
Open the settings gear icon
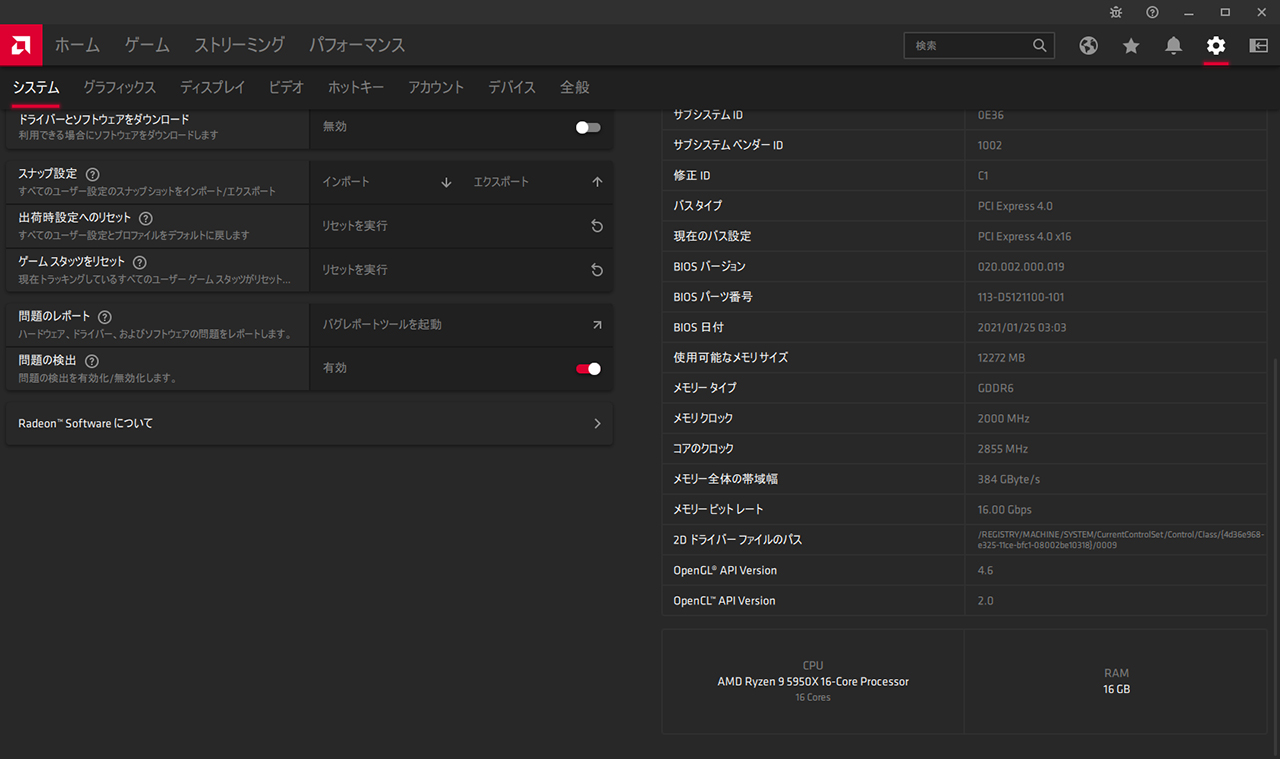coord(1216,45)
